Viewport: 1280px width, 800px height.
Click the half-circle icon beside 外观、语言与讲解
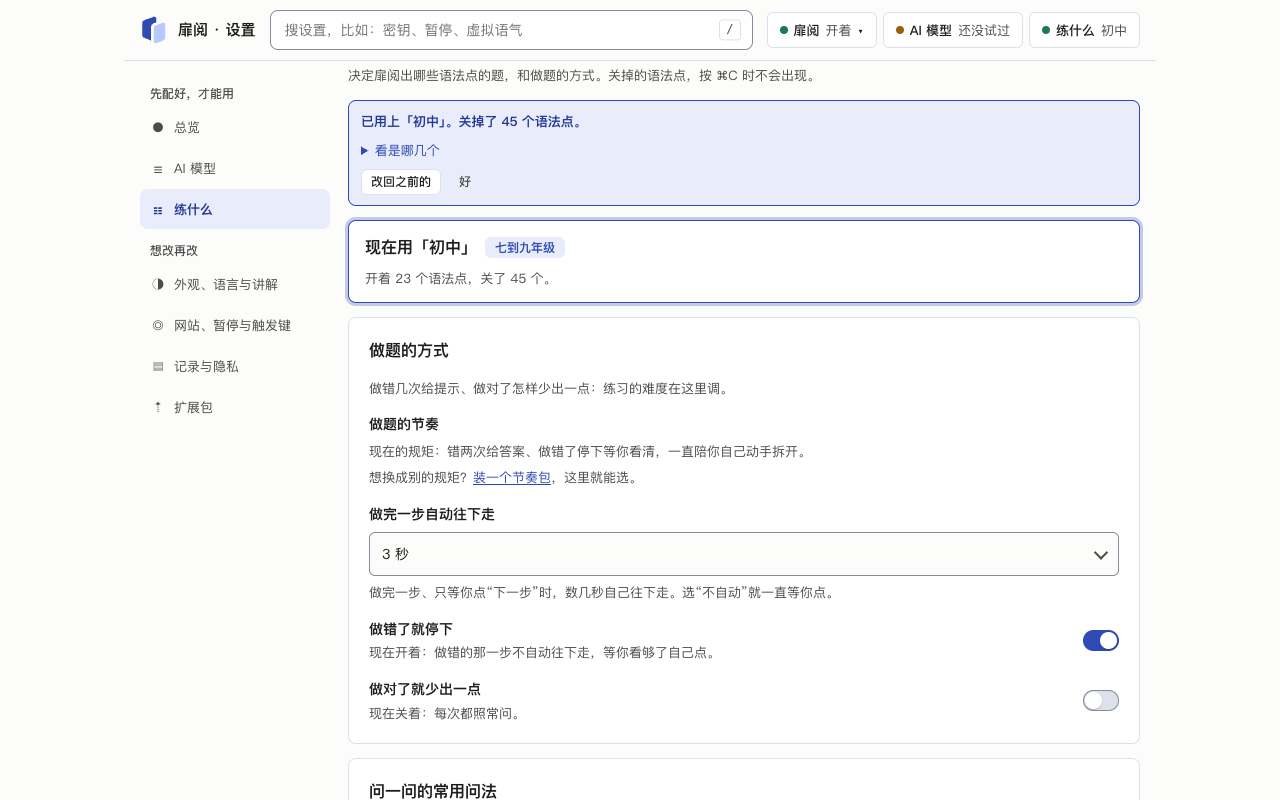[x=158, y=284]
